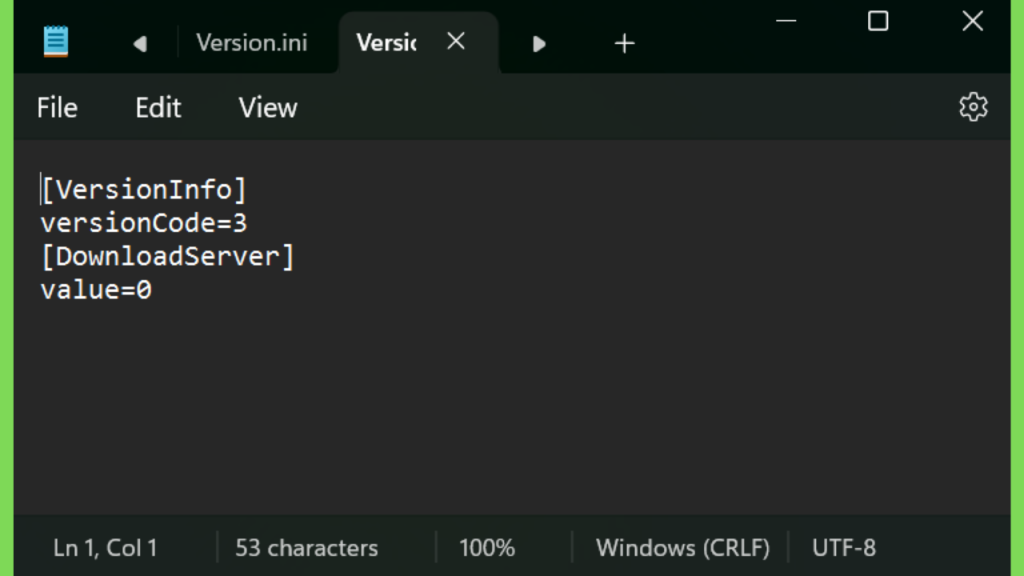The image size is (1024, 576).
Task: Open the Edit menu
Action: (158, 108)
